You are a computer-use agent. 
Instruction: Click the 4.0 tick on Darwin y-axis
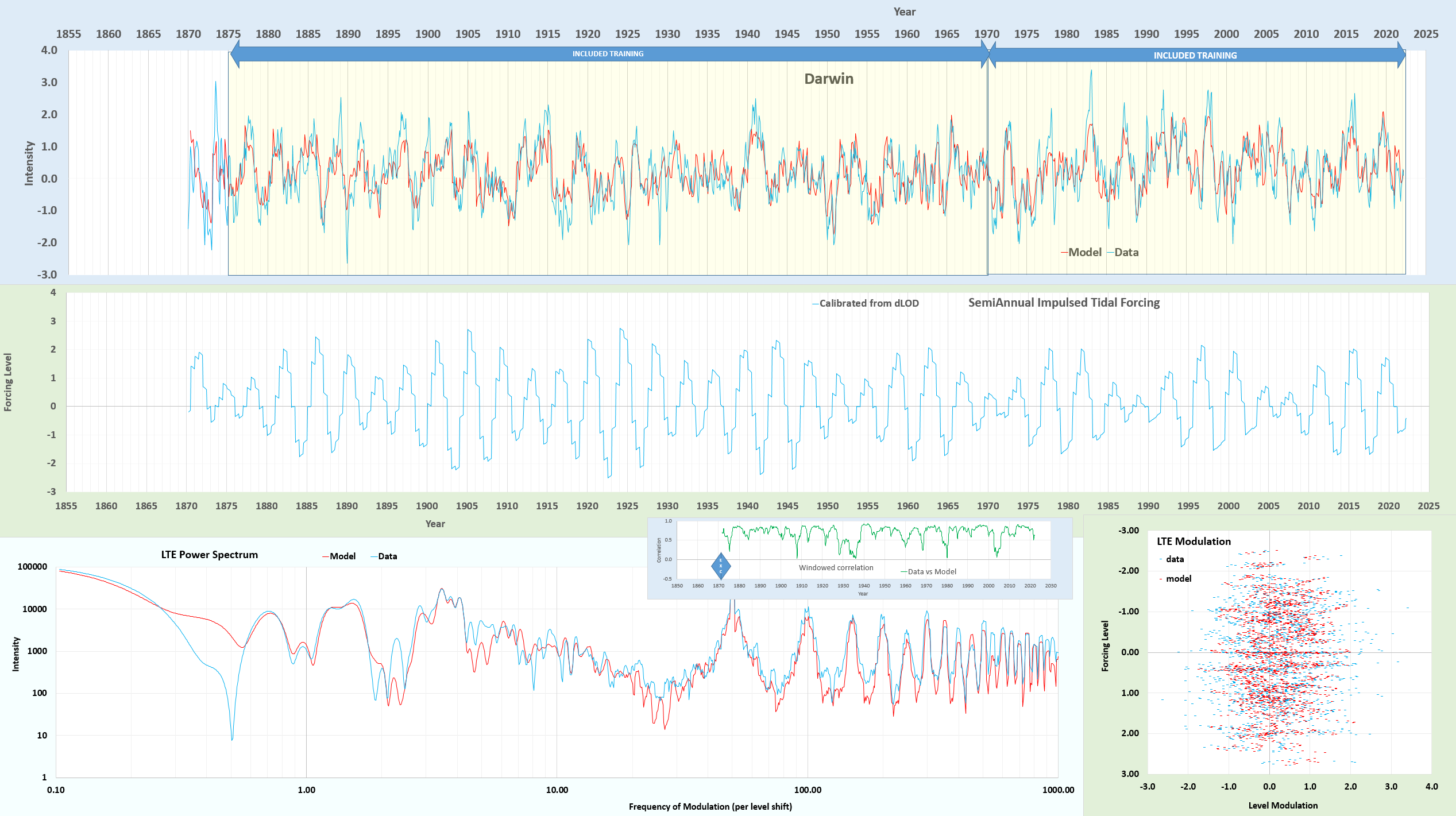click(49, 50)
